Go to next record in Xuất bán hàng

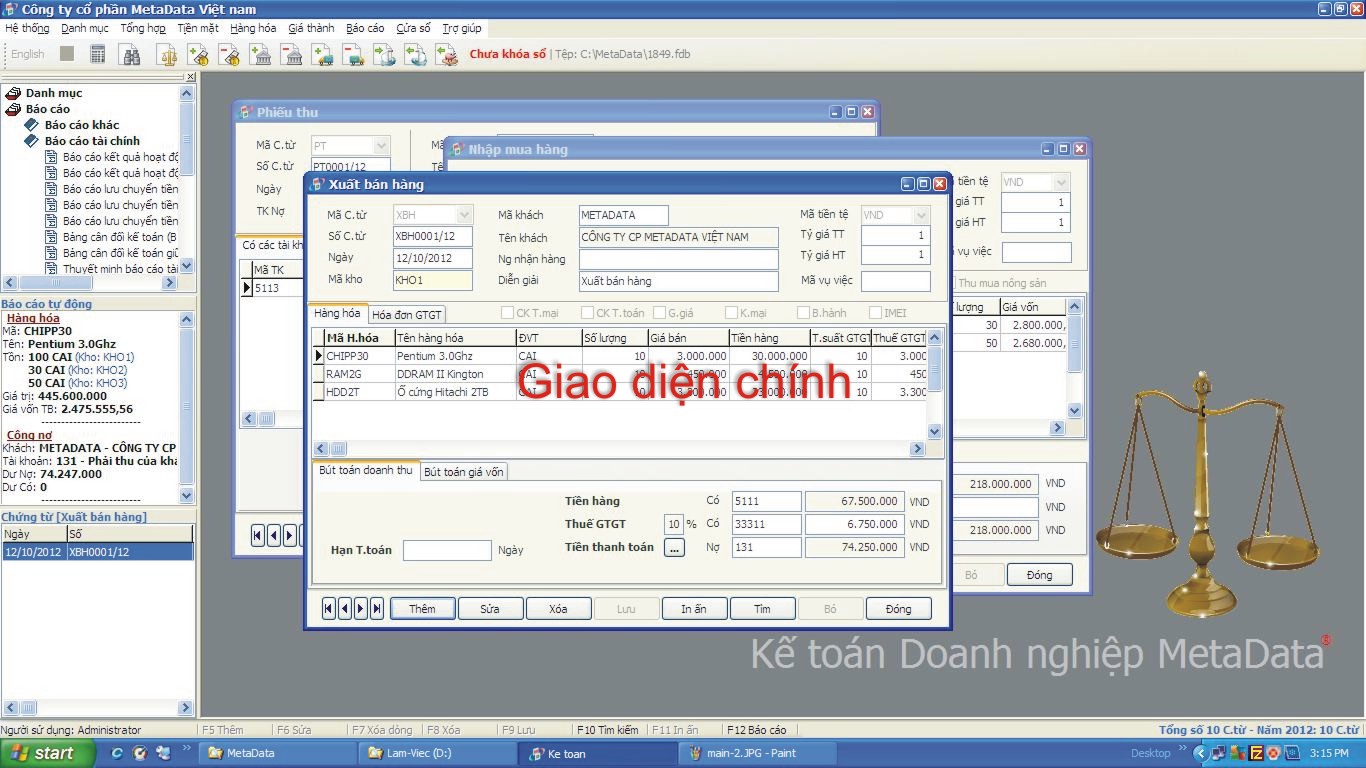361,609
